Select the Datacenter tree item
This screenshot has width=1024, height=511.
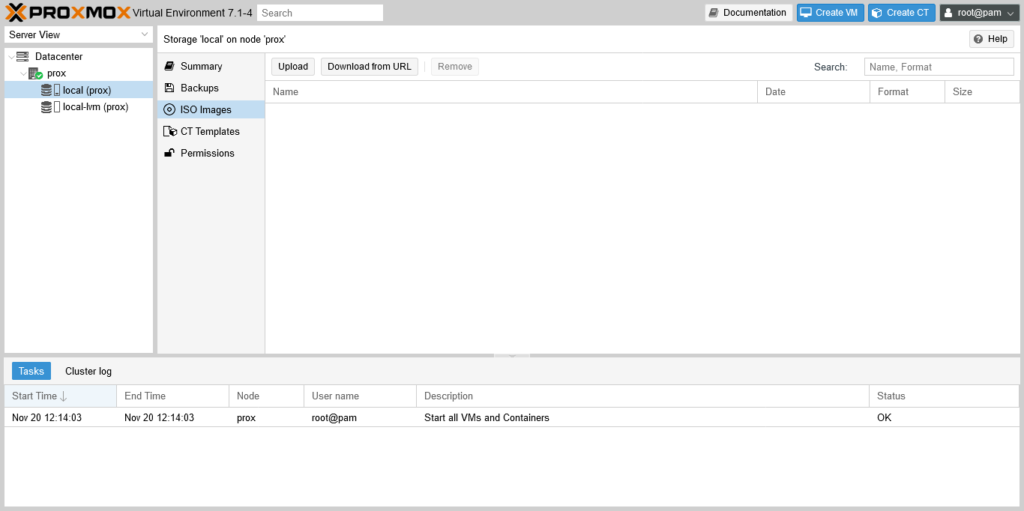point(78,57)
